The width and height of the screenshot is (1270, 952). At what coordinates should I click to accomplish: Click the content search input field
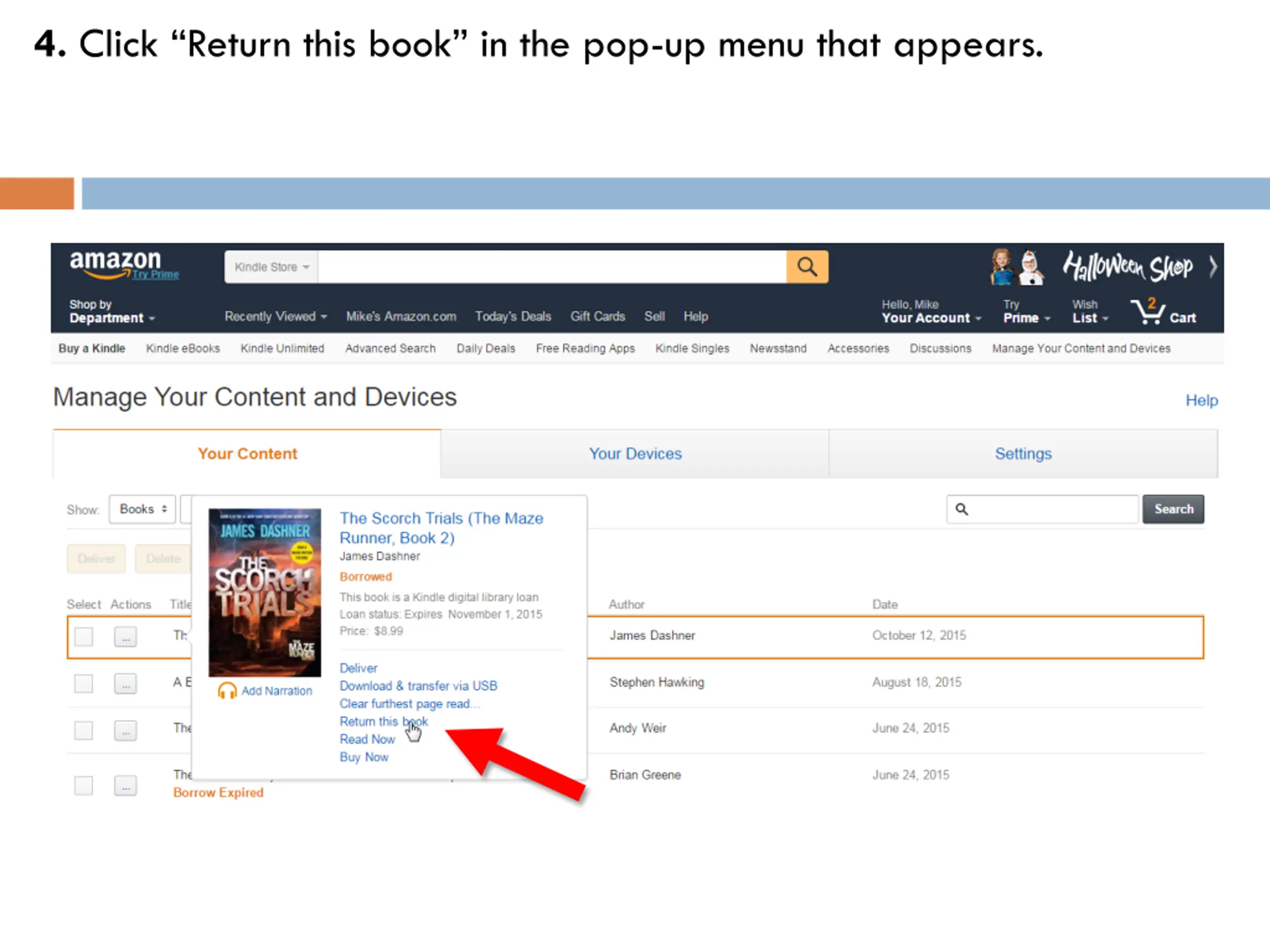pyautogui.click(x=1042, y=509)
